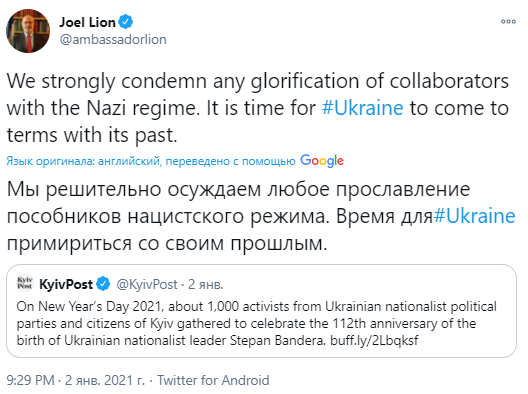
Task: Click the KyivPost verified badge
Action: pos(103,284)
